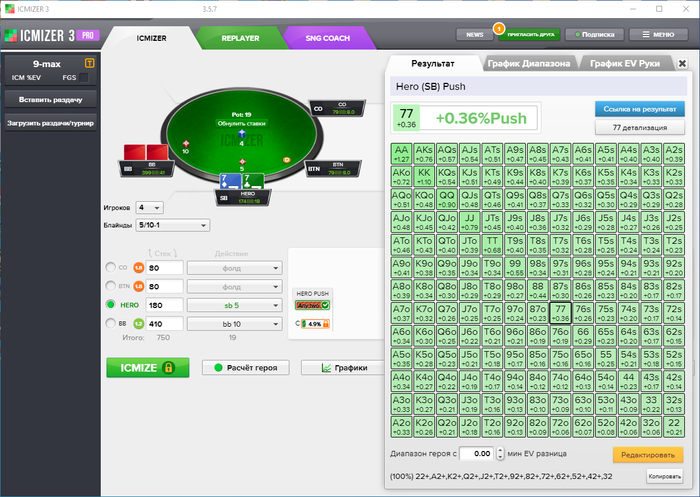Click the BB's red chip with 10
Screen dimensions: 700x497
click(x=186, y=144)
